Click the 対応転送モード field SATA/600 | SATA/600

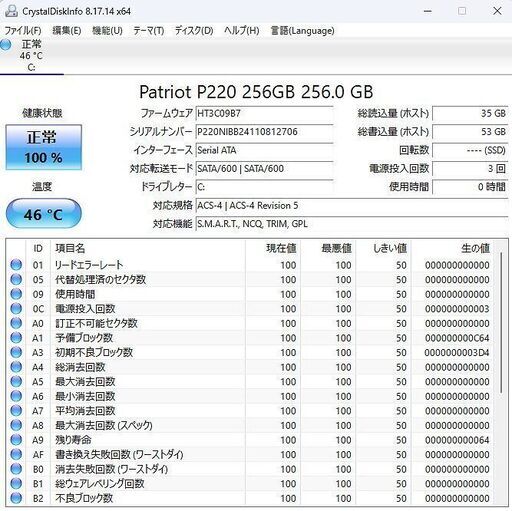point(264,168)
